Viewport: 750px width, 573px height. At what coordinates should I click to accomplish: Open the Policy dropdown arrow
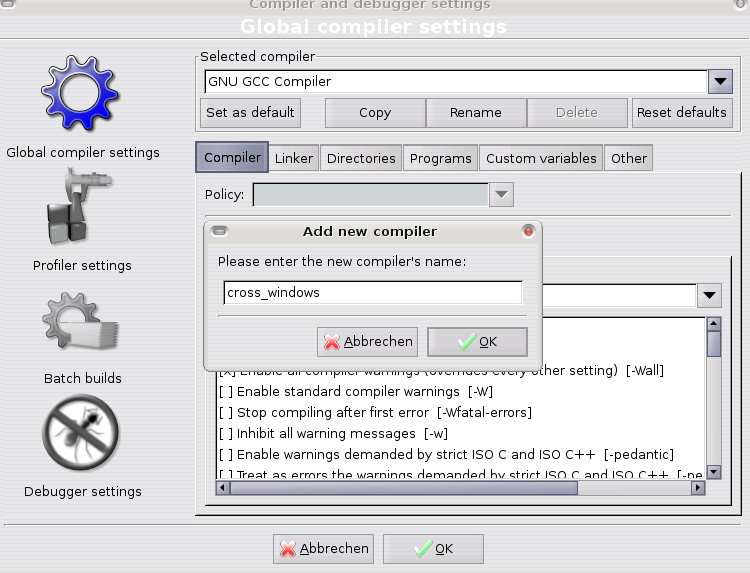click(501, 195)
